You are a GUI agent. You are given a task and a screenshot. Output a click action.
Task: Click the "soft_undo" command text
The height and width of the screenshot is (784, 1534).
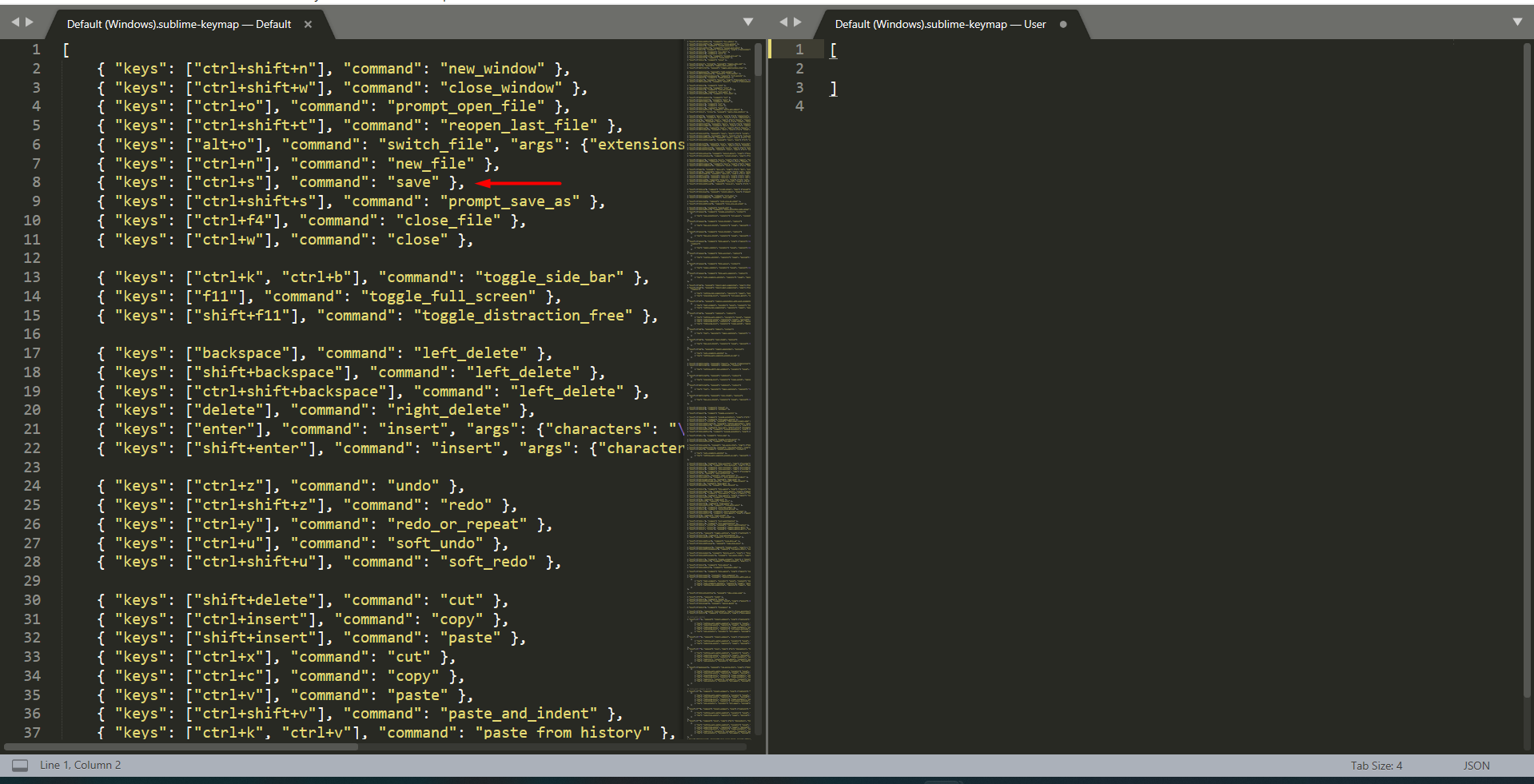(x=436, y=543)
